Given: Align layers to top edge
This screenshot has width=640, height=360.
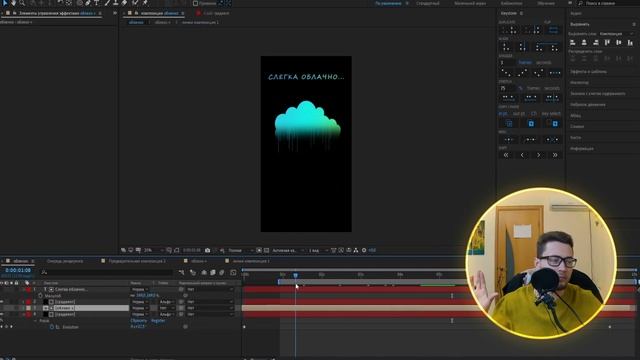Looking at the screenshot, I should click(x=607, y=42).
